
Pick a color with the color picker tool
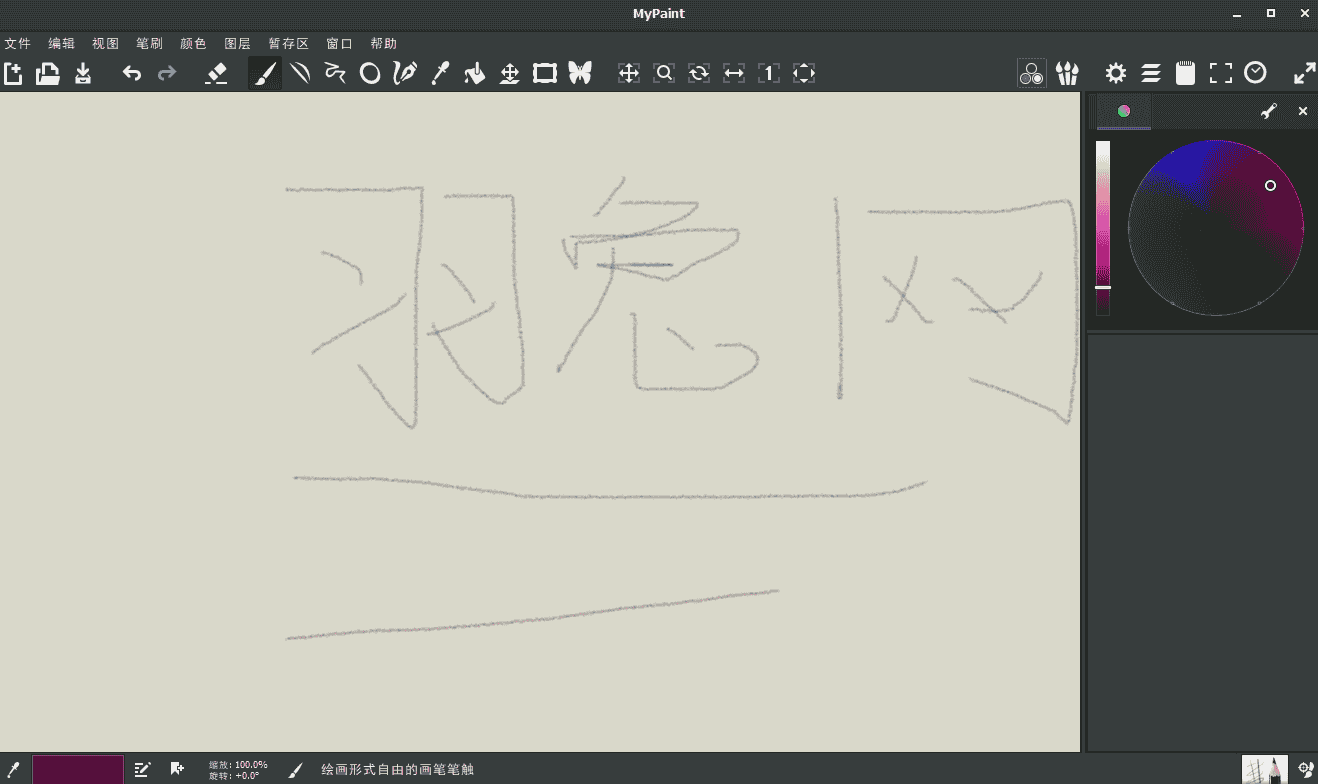click(x=440, y=73)
